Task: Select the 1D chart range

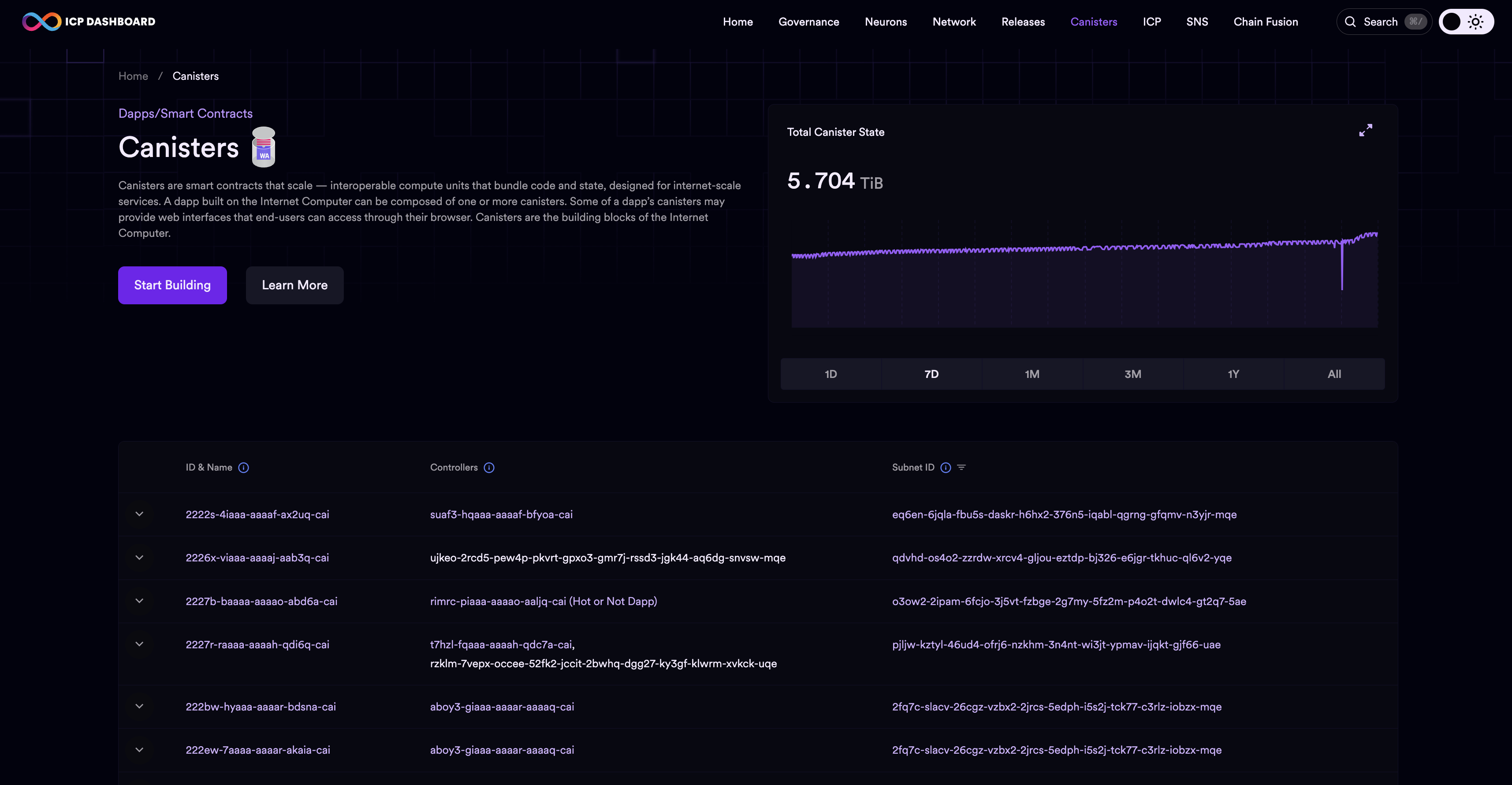Action: click(830, 374)
